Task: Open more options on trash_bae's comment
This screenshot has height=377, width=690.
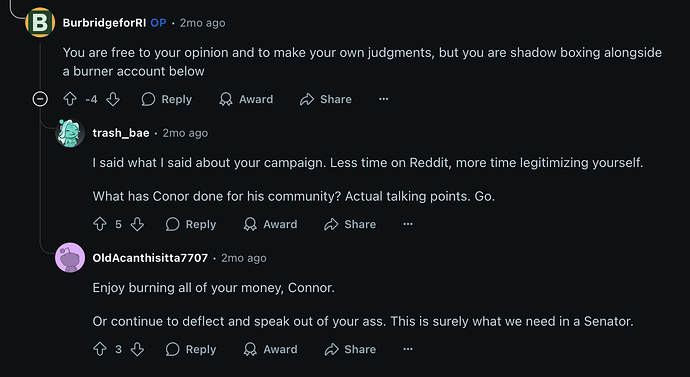Action: point(408,224)
